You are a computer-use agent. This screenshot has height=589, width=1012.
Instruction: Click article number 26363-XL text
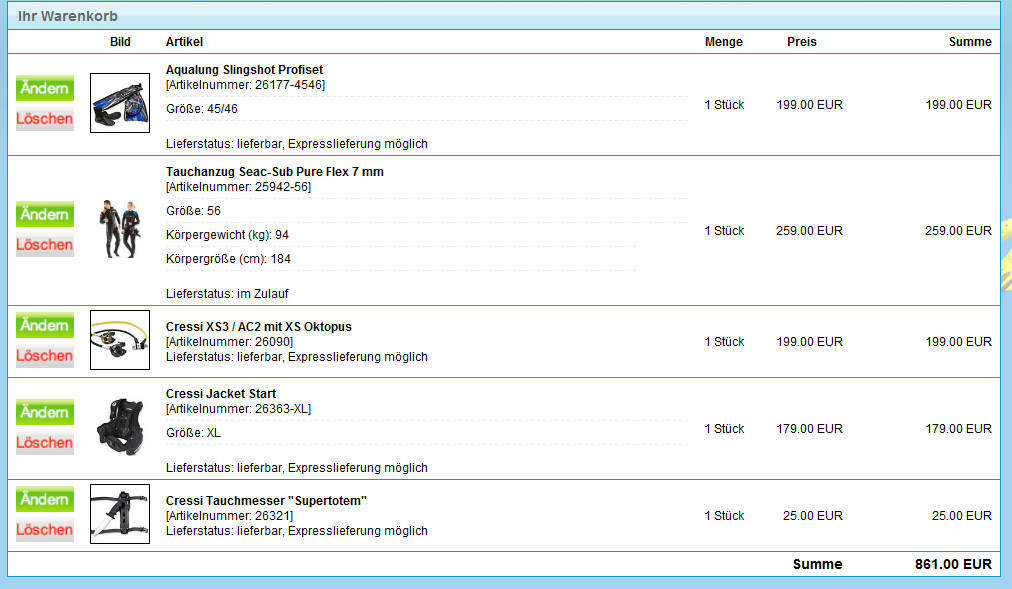238,409
